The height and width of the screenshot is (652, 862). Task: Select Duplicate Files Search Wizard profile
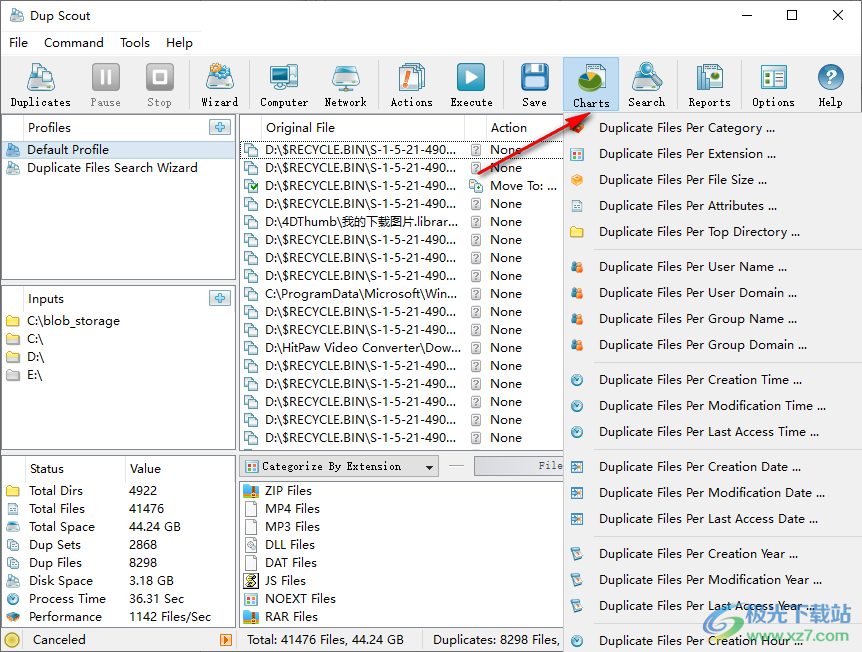coord(119,168)
